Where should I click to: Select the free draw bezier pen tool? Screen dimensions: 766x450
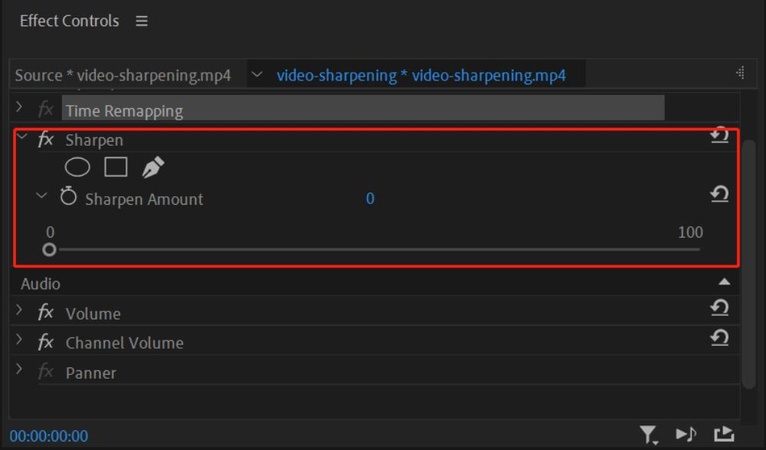click(153, 167)
